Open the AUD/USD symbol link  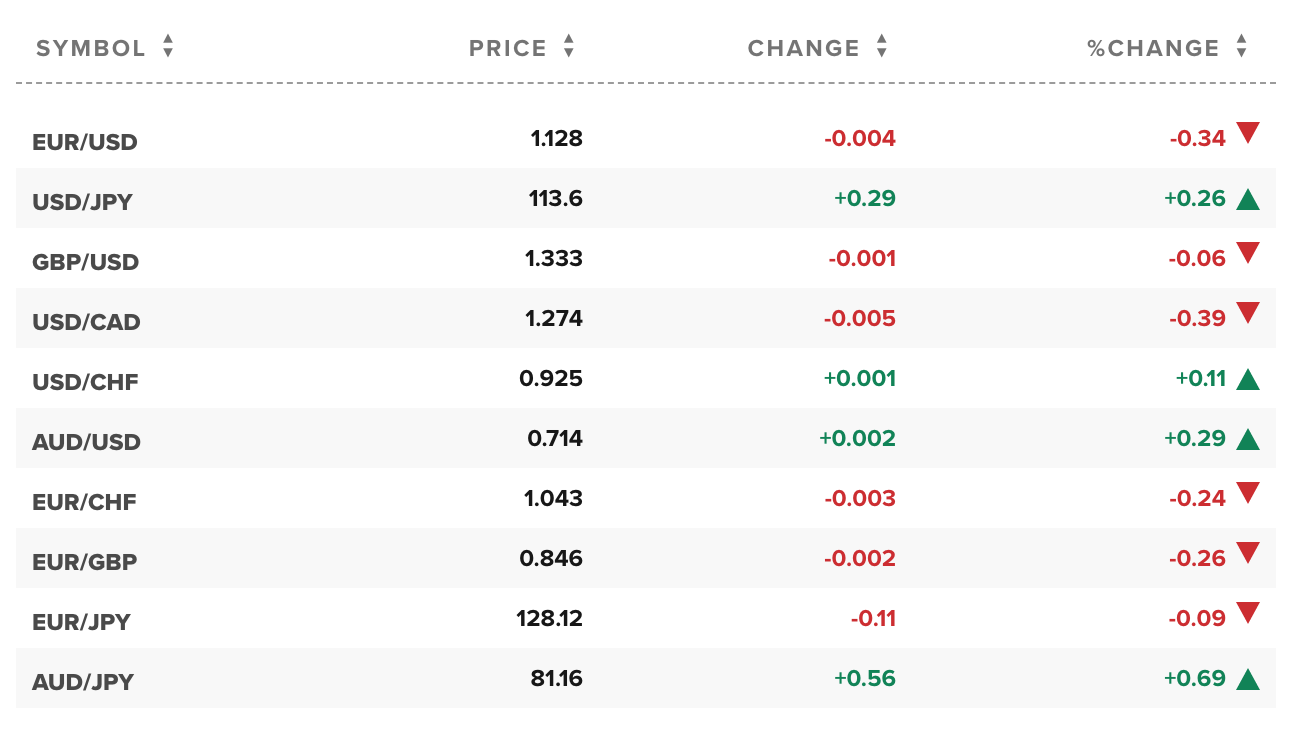coord(86,442)
